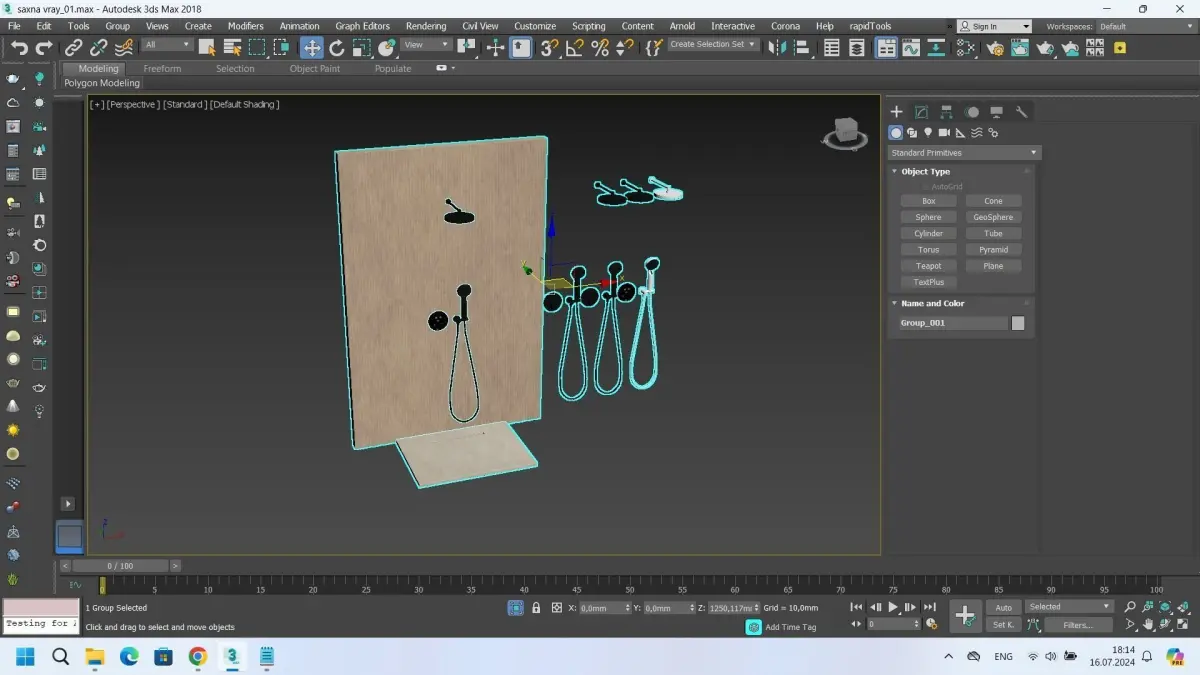This screenshot has width=1200, height=675.
Task: Toggle the Window/Crossing selection mode
Action: (282, 47)
